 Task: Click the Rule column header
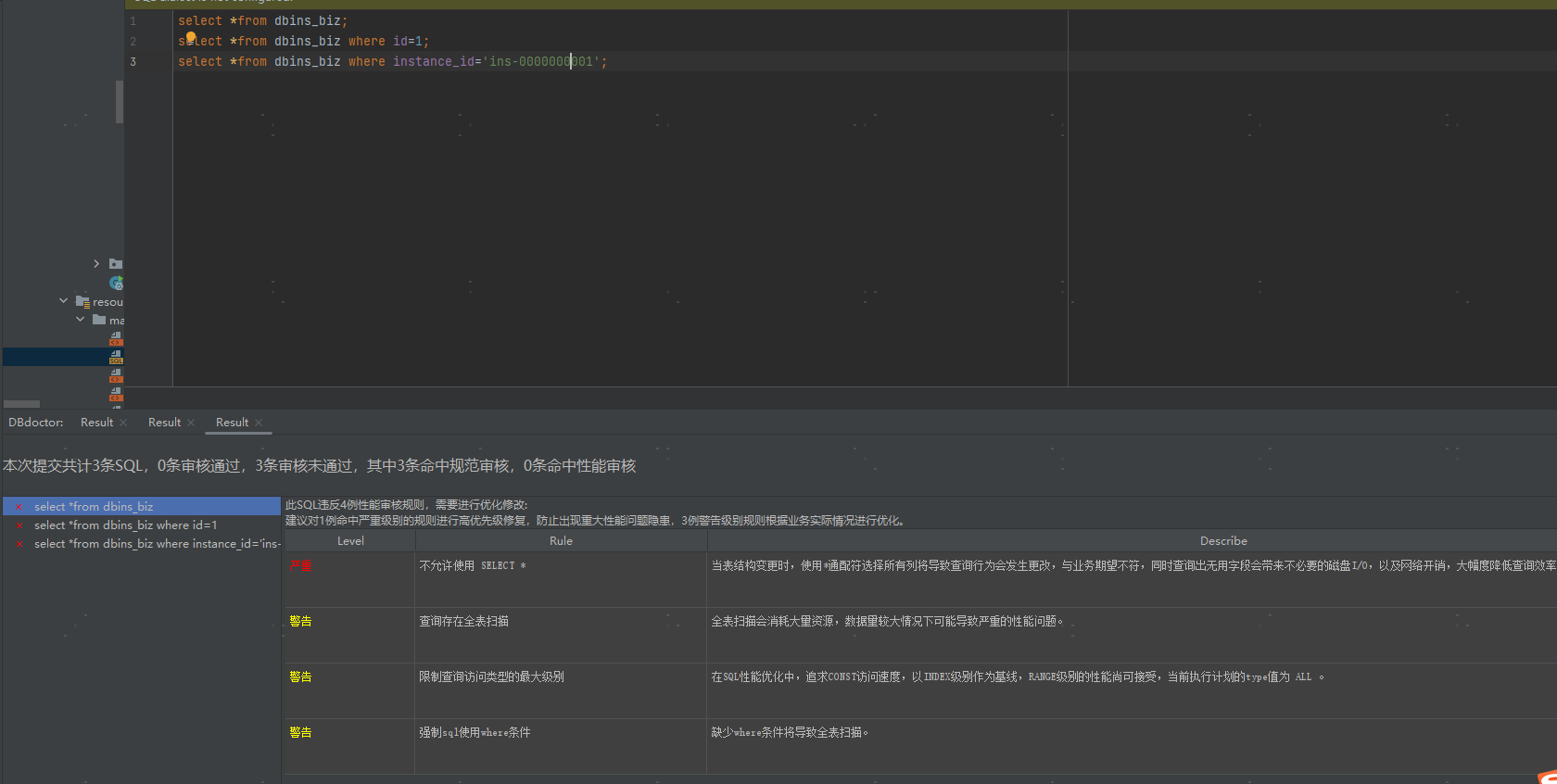pyautogui.click(x=561, y=541)
